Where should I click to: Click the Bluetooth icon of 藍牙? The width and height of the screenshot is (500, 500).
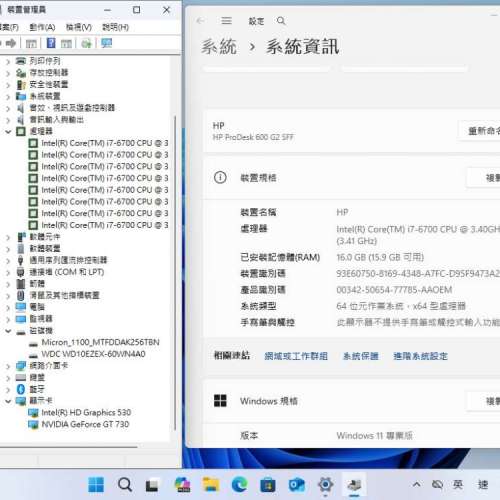[21, 389]
